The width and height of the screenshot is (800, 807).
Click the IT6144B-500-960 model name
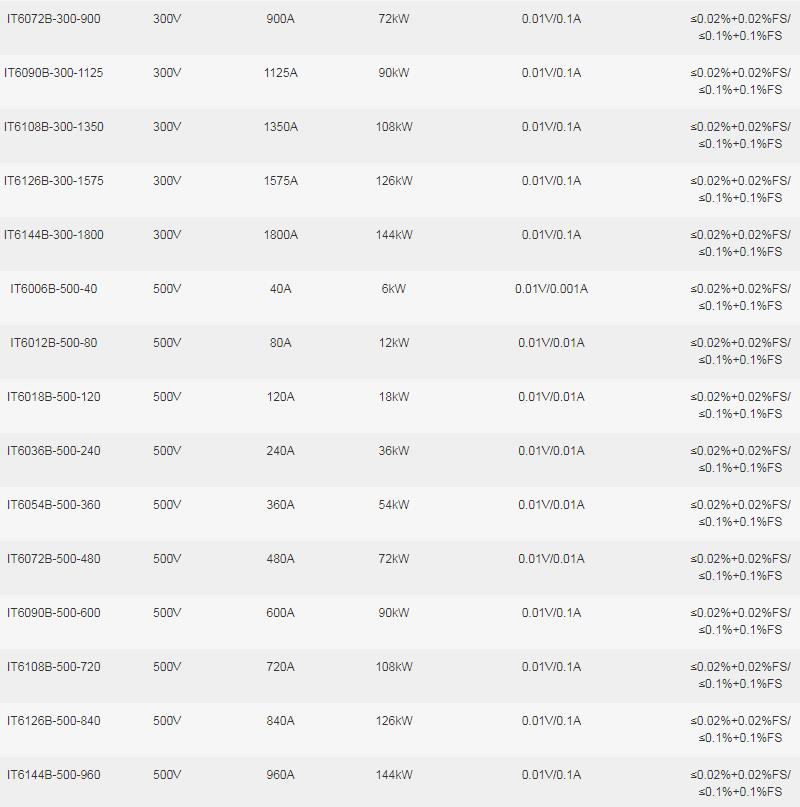tap(54, 775)
